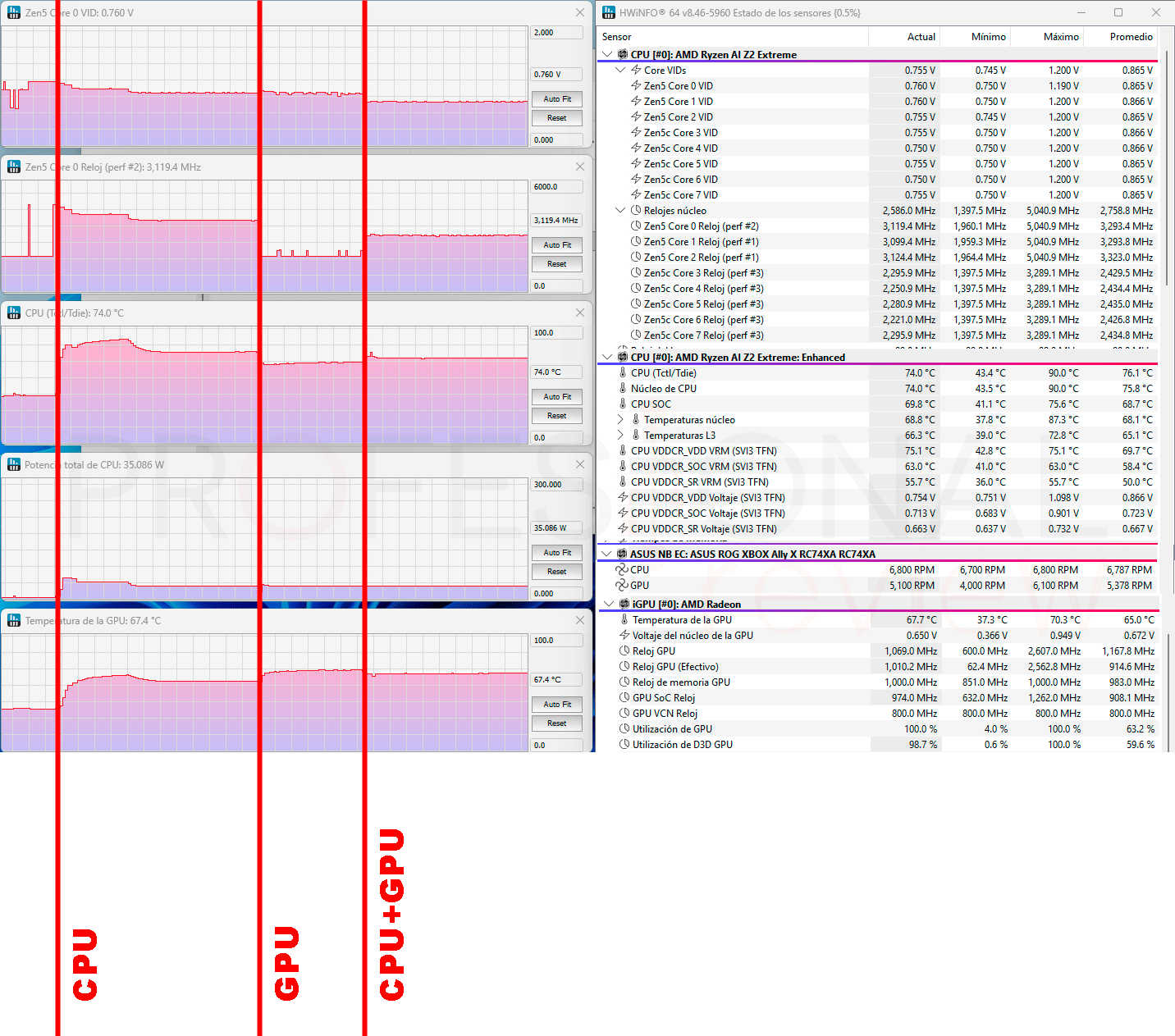Click the chip icon of iGPU [#0]: AMD Radeon
This screenshot has height=1036, width=1175.
pos(624,605)
